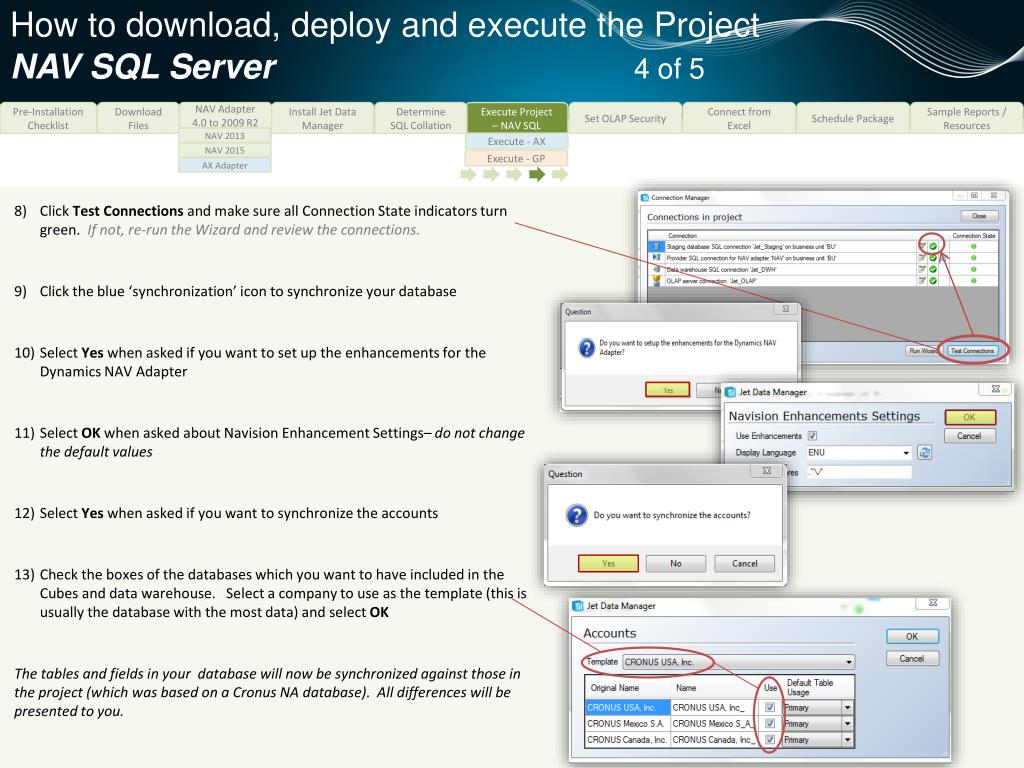Open Download Files tab

(138, 118)
